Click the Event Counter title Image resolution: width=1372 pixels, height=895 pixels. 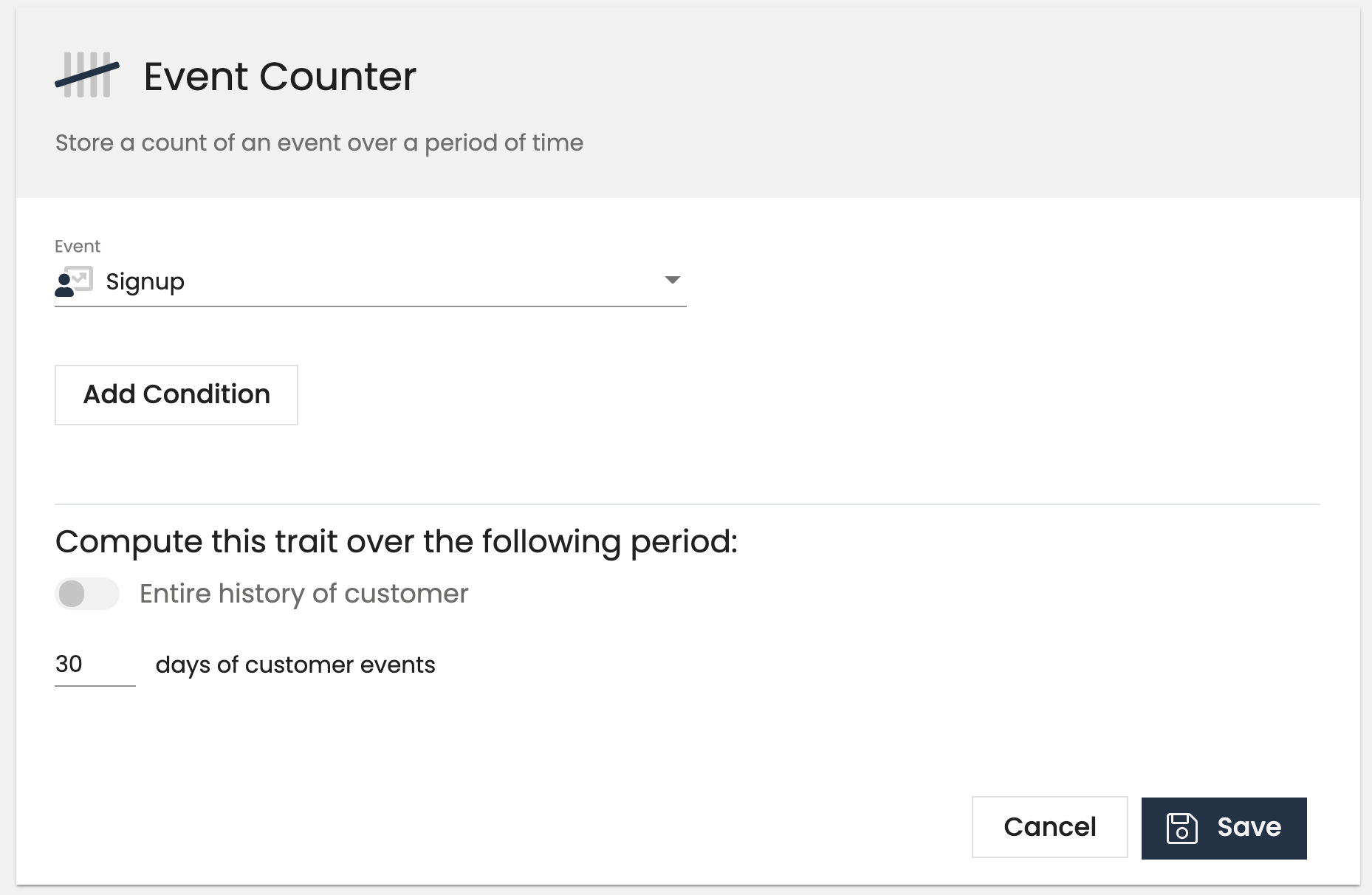(x=279, y=75)
